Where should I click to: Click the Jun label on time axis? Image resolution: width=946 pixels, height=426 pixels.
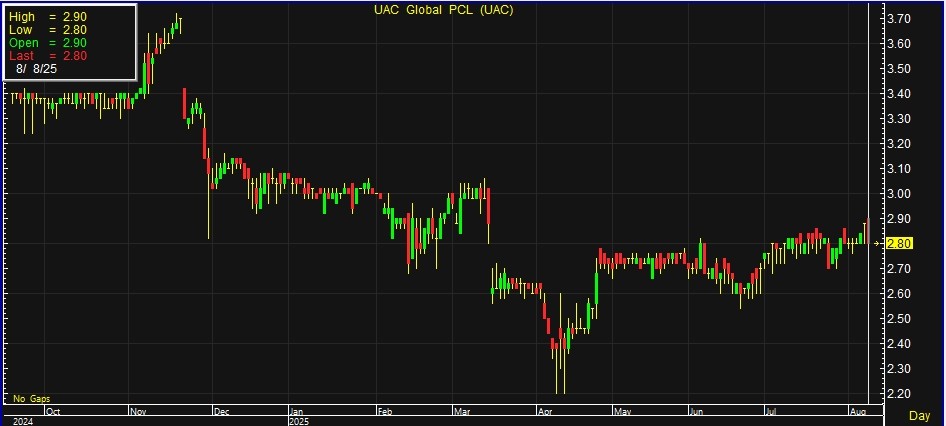tap(697, 412)
